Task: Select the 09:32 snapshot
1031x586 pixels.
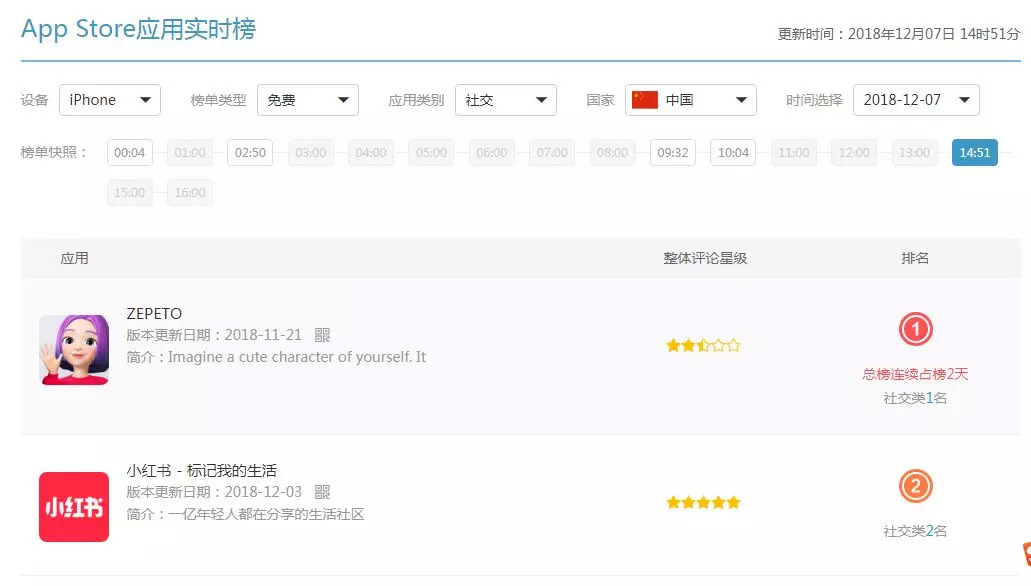Action: (673, 153)
